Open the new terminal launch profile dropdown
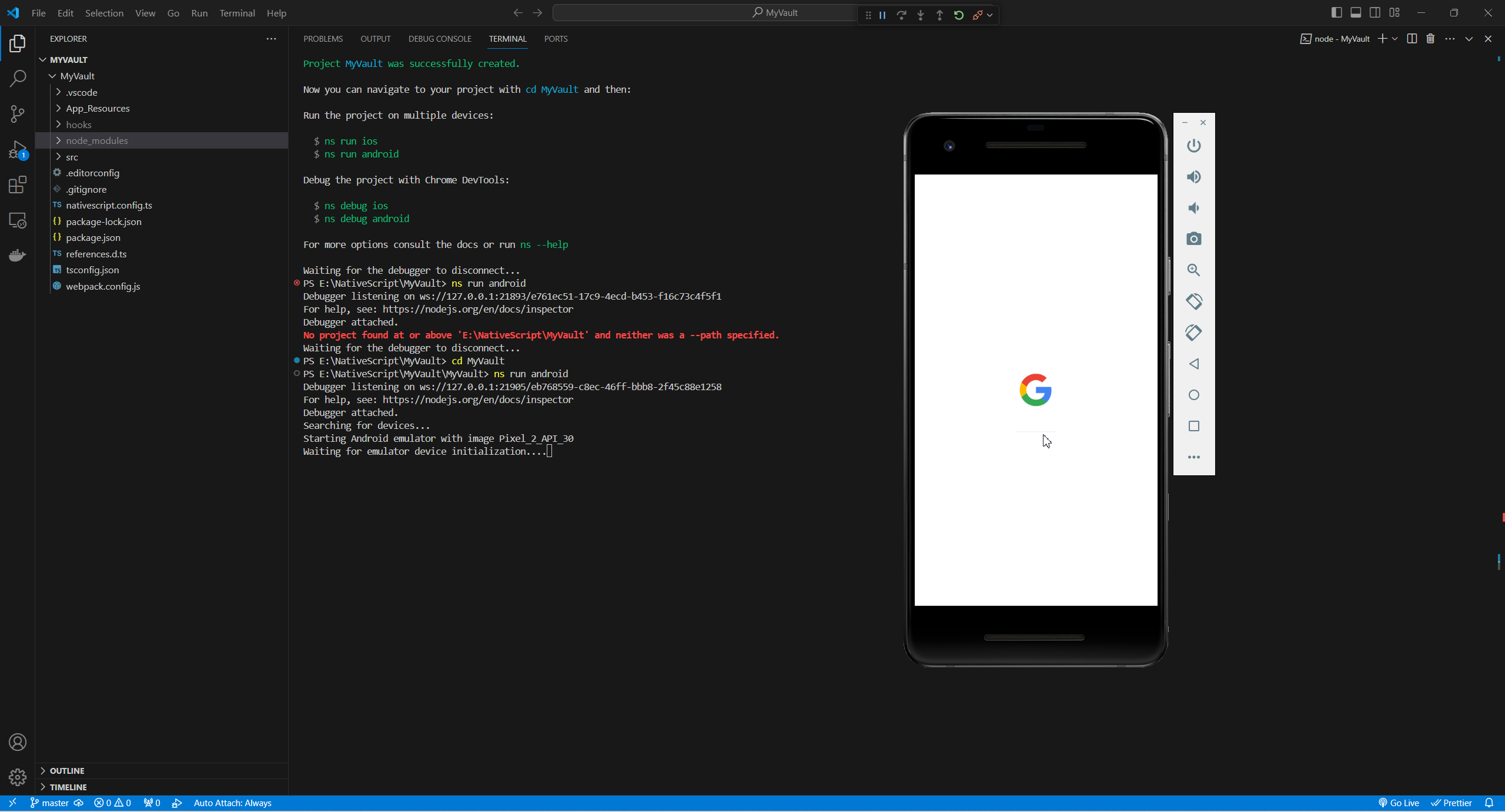1505x812 pixels. pos(1395,39)
